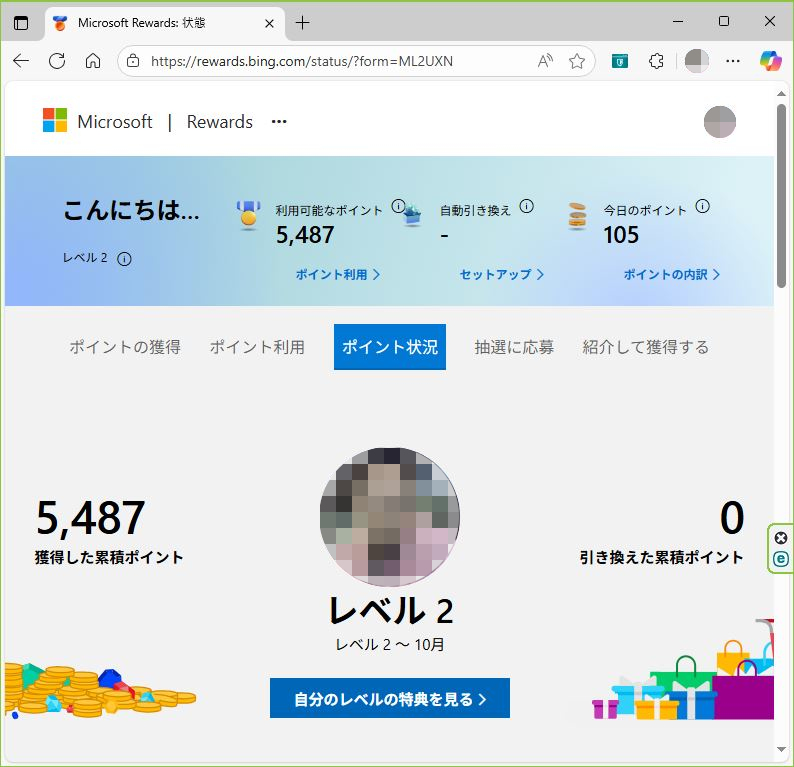Image resolution: width=794 pixels, height=767 pixels.
Task: Open the green toolbar extension icon
Action: pos(620,61)
